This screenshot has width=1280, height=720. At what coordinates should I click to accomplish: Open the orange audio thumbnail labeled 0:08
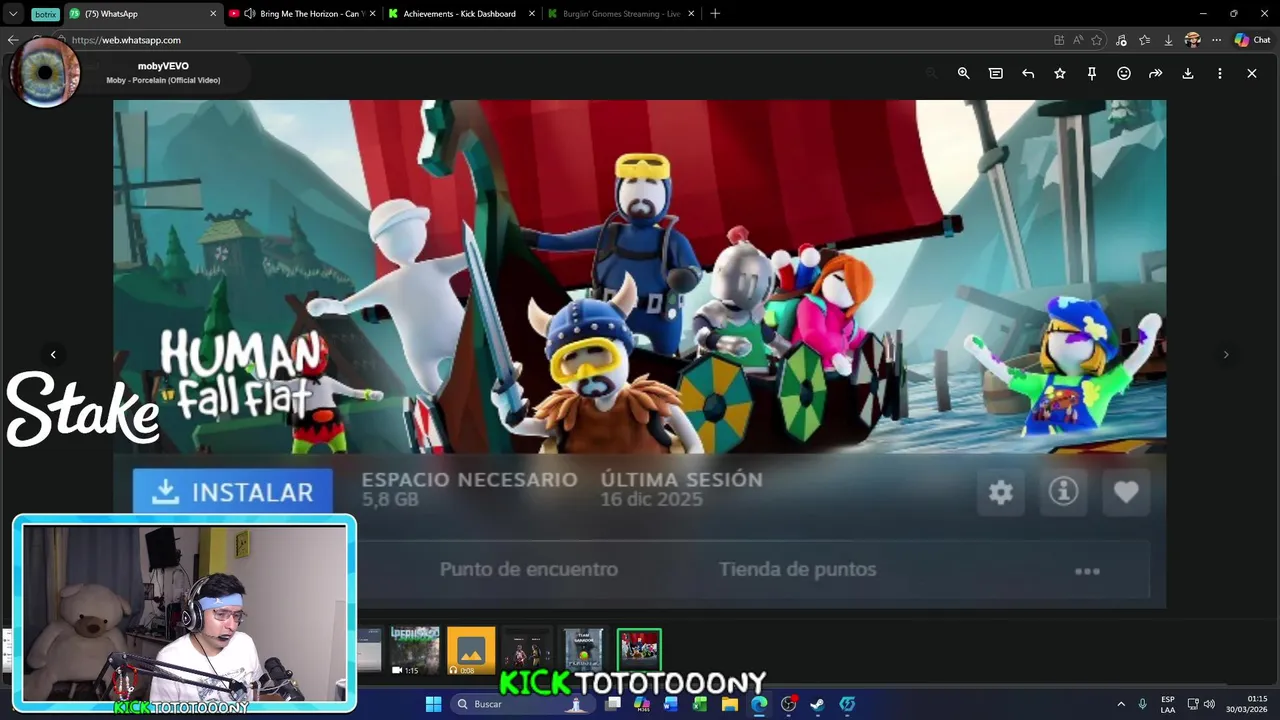(x=471, y=651)
